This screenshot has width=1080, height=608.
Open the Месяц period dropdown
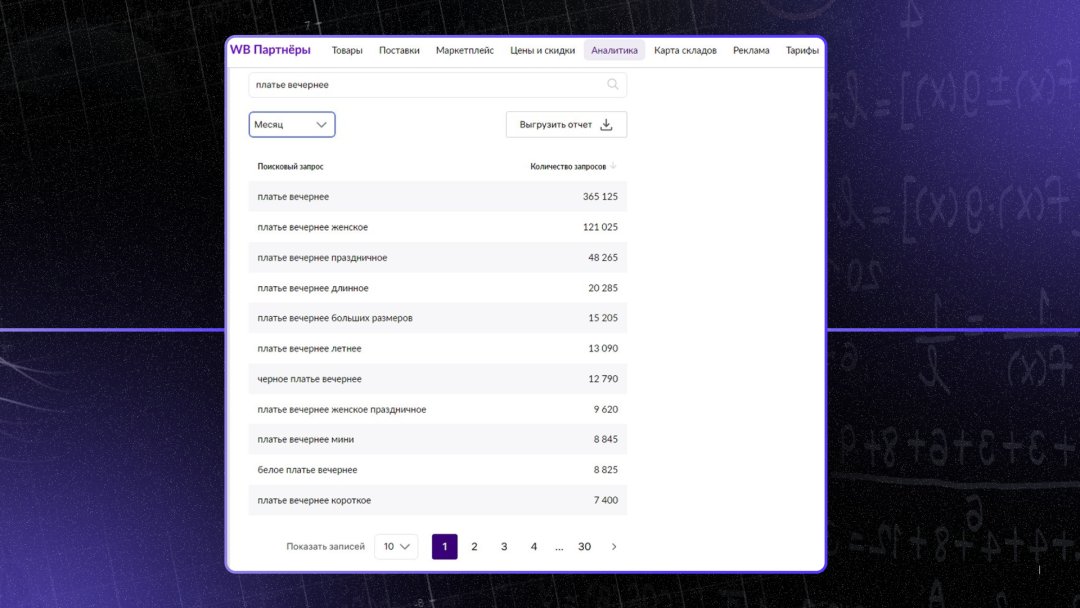(291, 125)
